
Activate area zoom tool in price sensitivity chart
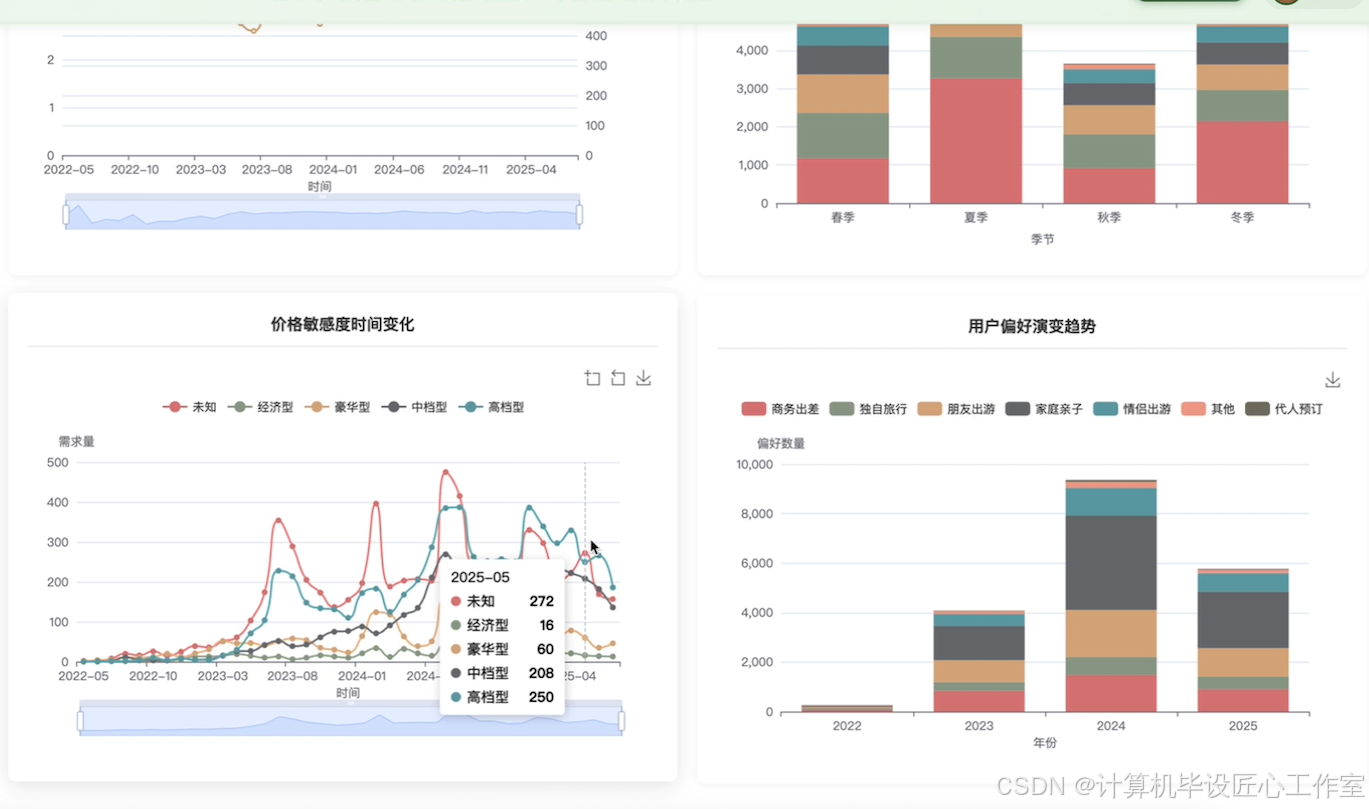pyautogui.click(x=593, y=378)
